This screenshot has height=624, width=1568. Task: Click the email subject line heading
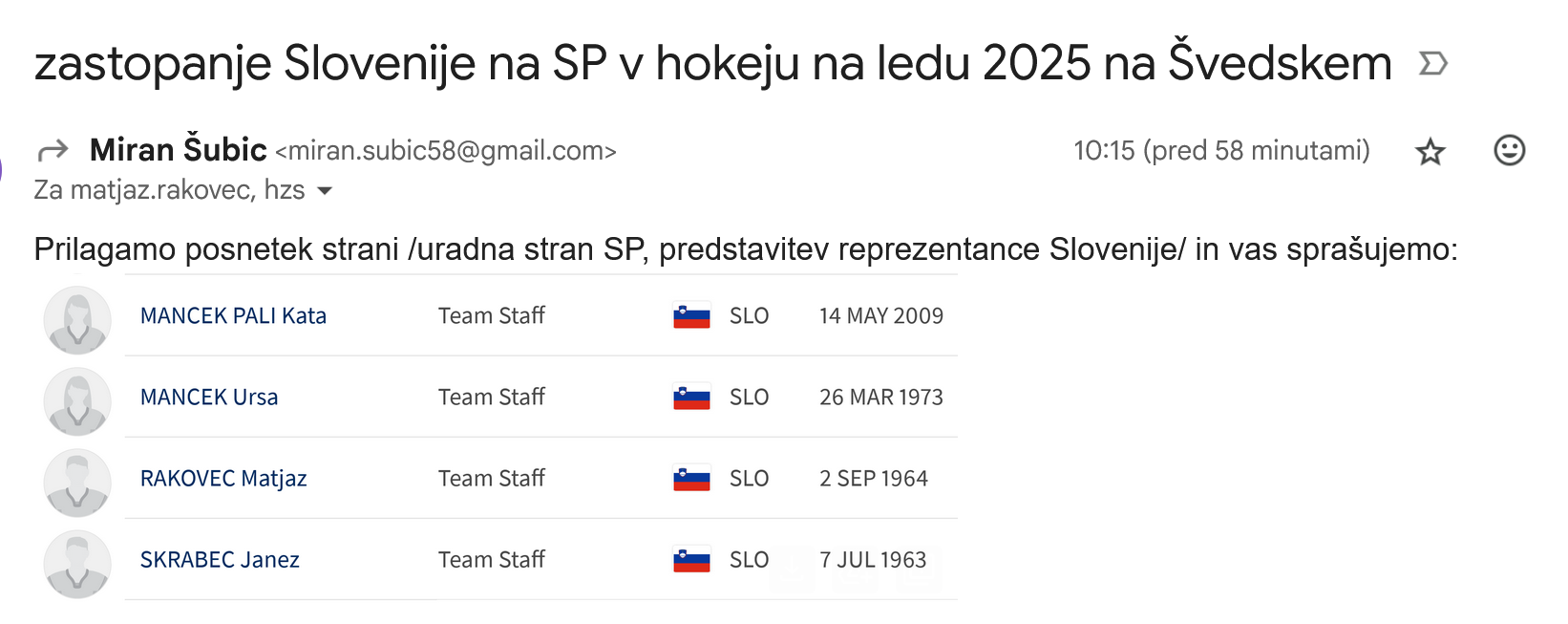713,64
